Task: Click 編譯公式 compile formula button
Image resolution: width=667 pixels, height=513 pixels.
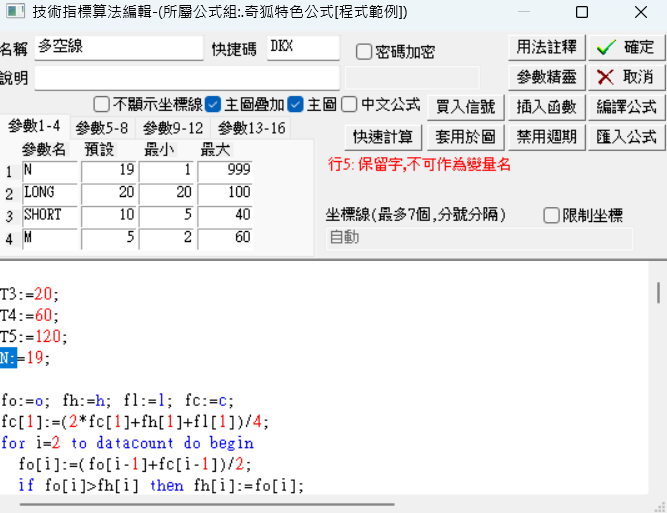Action: click(627, 107)
